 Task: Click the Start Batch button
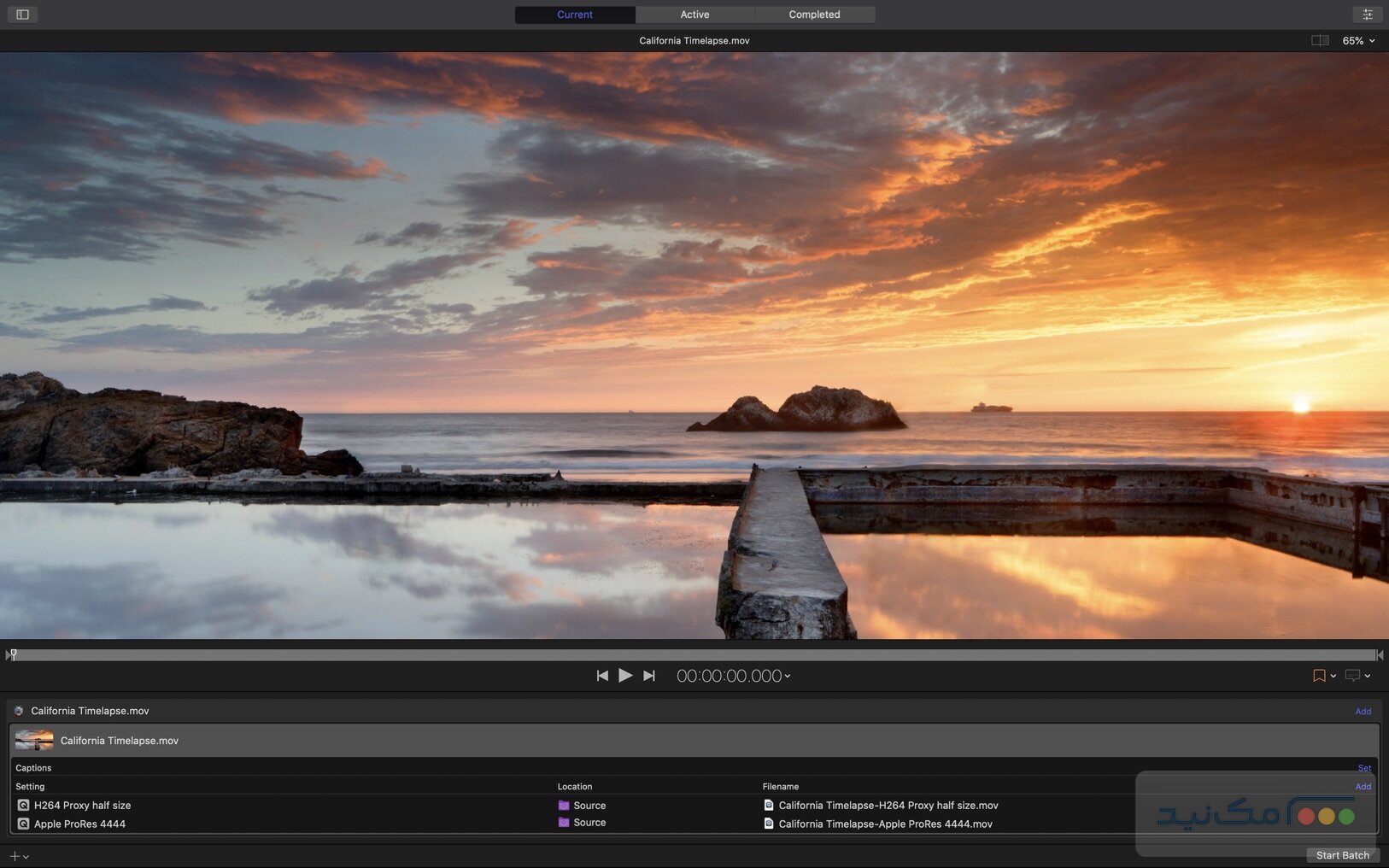[x=1342, y=855]
